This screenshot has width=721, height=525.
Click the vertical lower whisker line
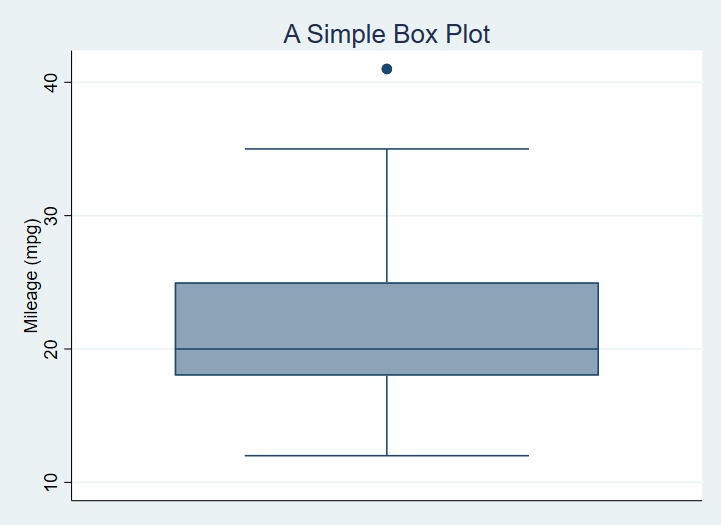(387, 415)
